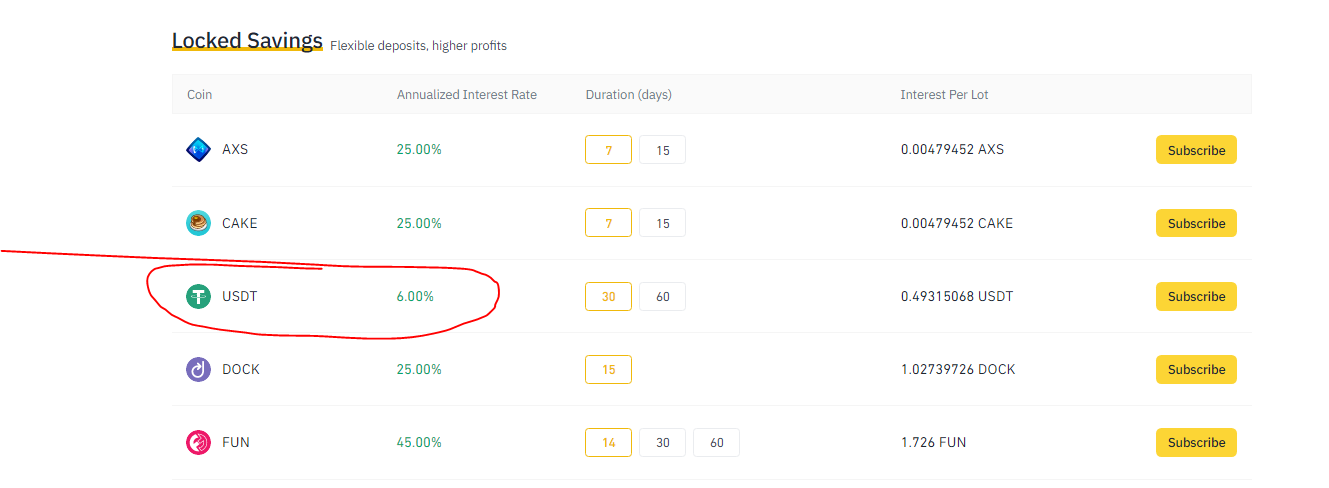The image size is (1329, 488).
Task: Click the Annualized Interest Rate column header
Action: (x=467, y=95)
